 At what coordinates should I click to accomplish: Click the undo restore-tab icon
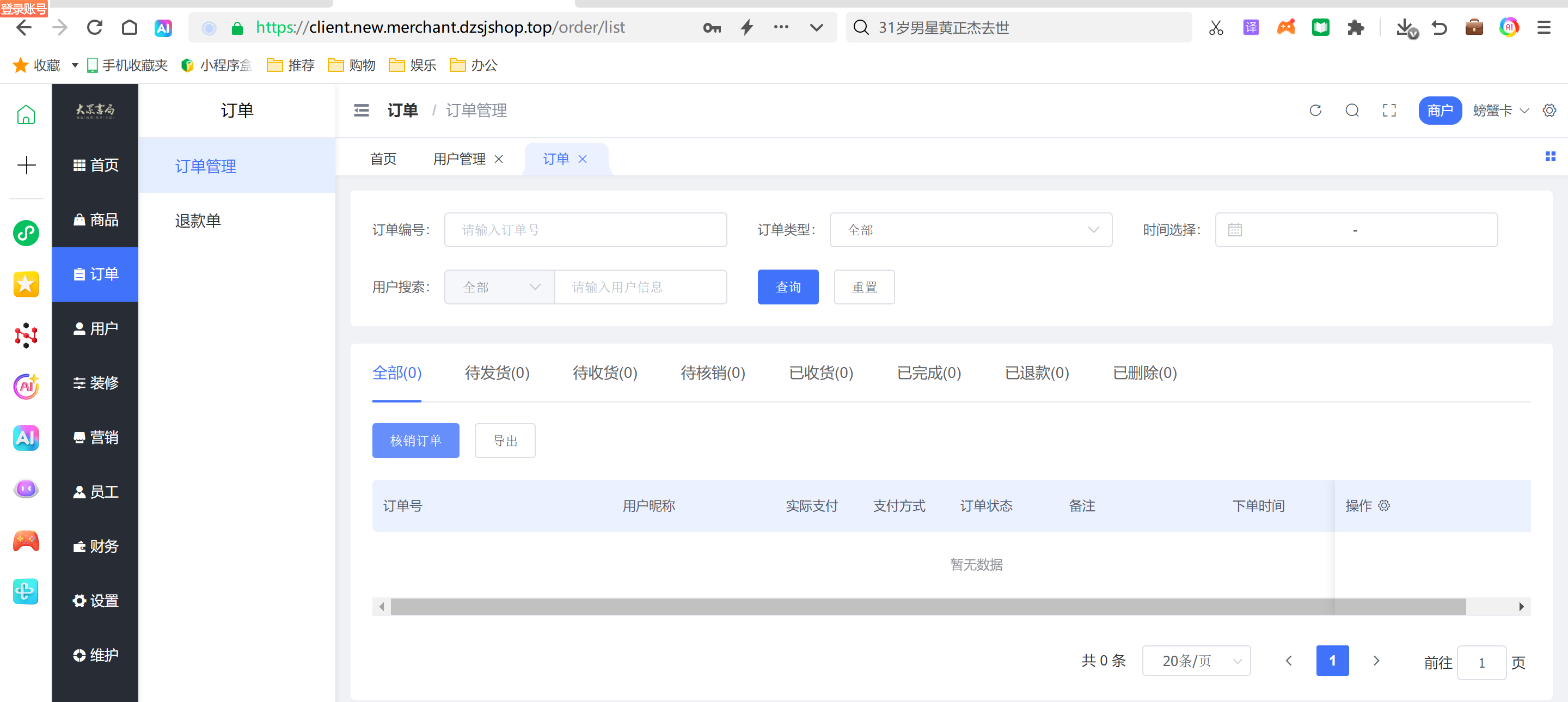tap(1439, 27)
